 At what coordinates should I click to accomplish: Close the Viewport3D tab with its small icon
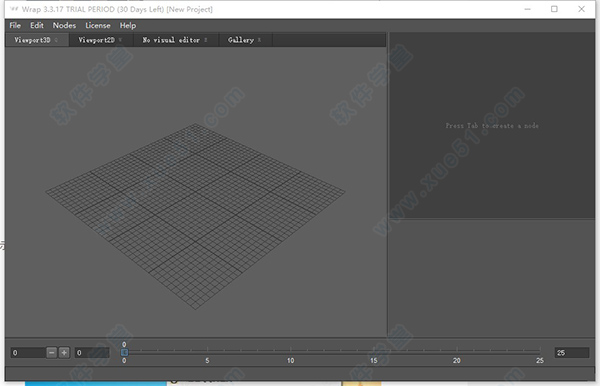point(56,40)
